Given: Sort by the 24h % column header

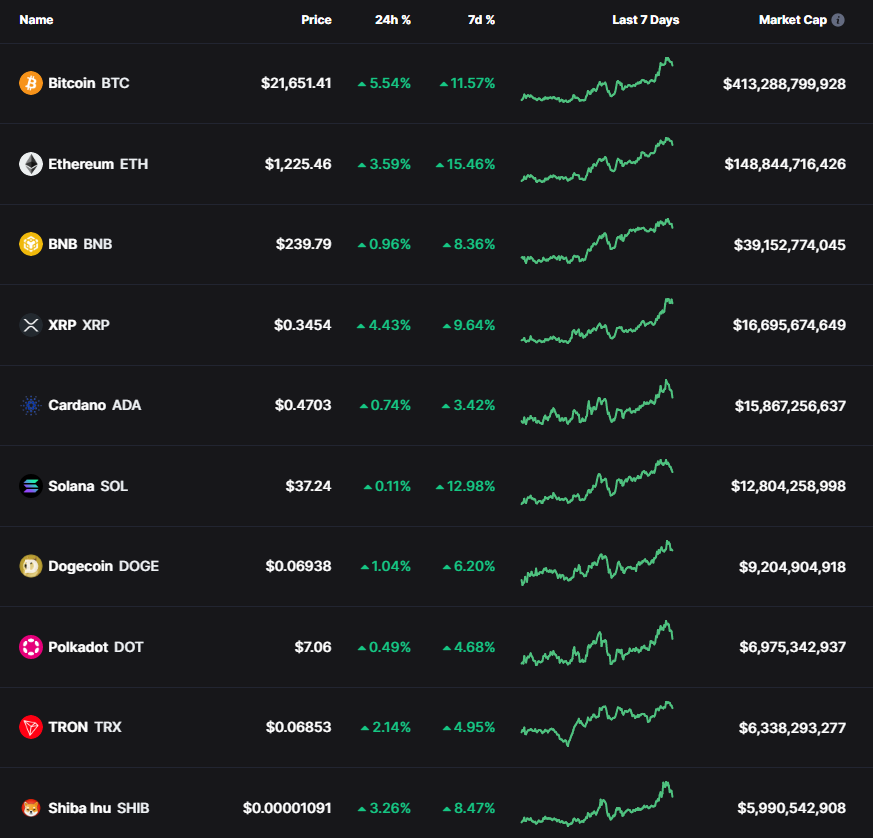Looking at the screenshot, I should click(393, 20).
